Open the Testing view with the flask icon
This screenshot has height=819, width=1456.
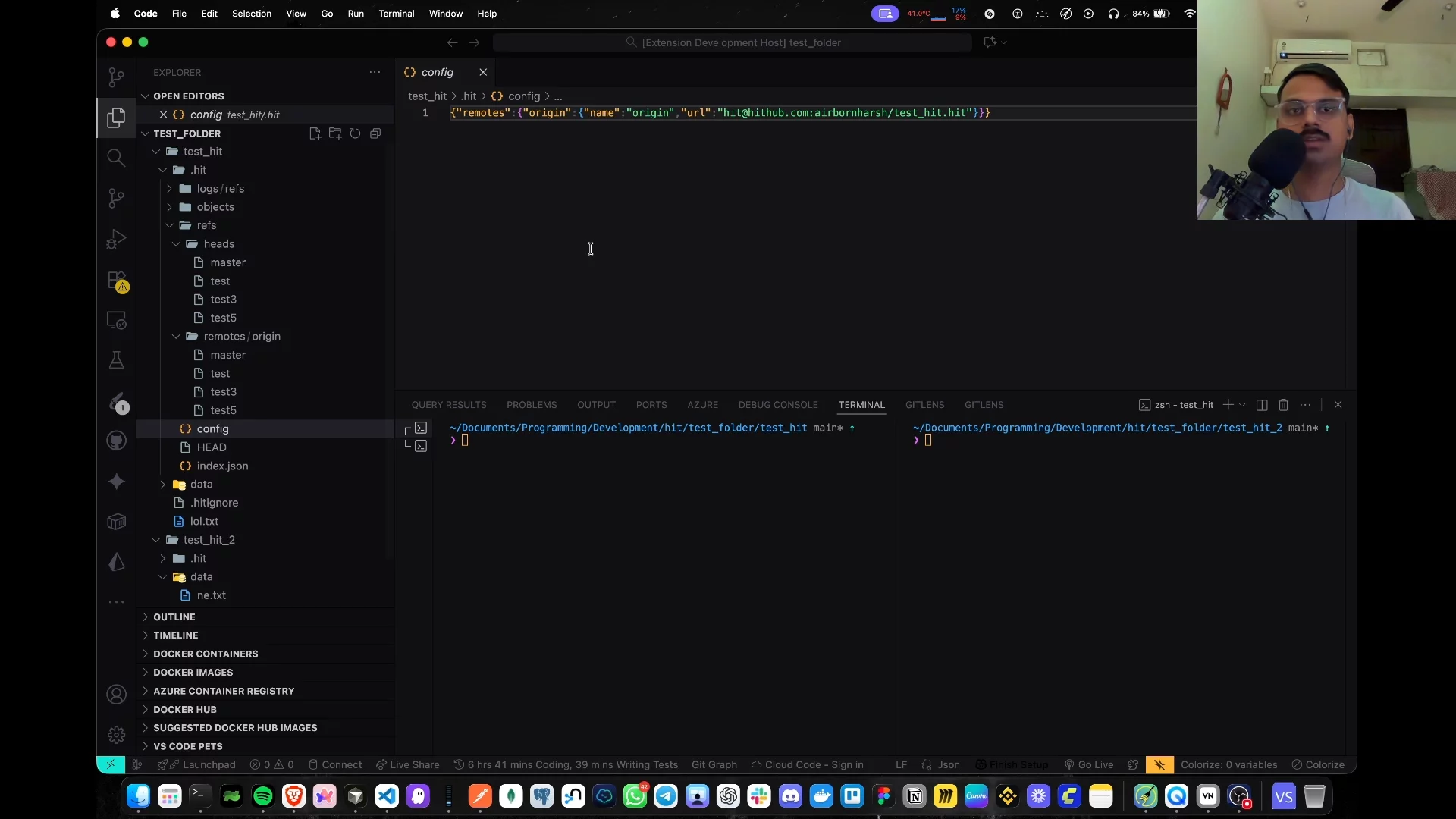(x=116, y=359)
